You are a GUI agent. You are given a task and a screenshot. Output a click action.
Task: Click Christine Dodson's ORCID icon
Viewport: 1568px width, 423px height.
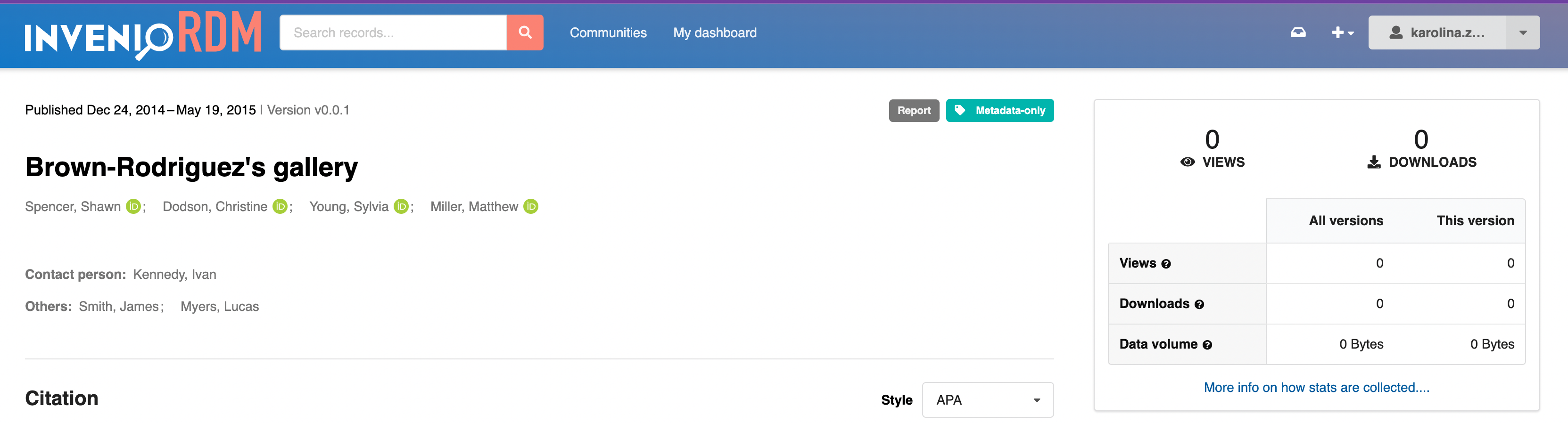point(280,207)
